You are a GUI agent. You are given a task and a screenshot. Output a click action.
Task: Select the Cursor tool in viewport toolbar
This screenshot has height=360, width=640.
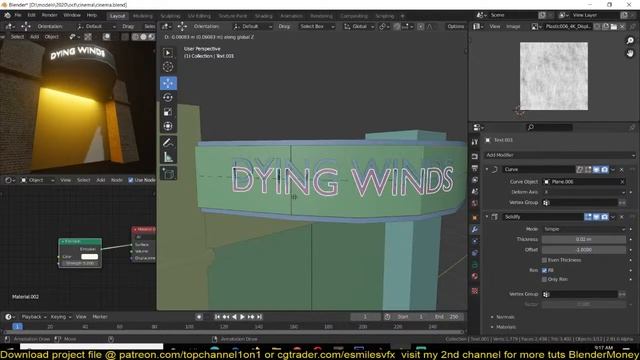tap(168, 67)
